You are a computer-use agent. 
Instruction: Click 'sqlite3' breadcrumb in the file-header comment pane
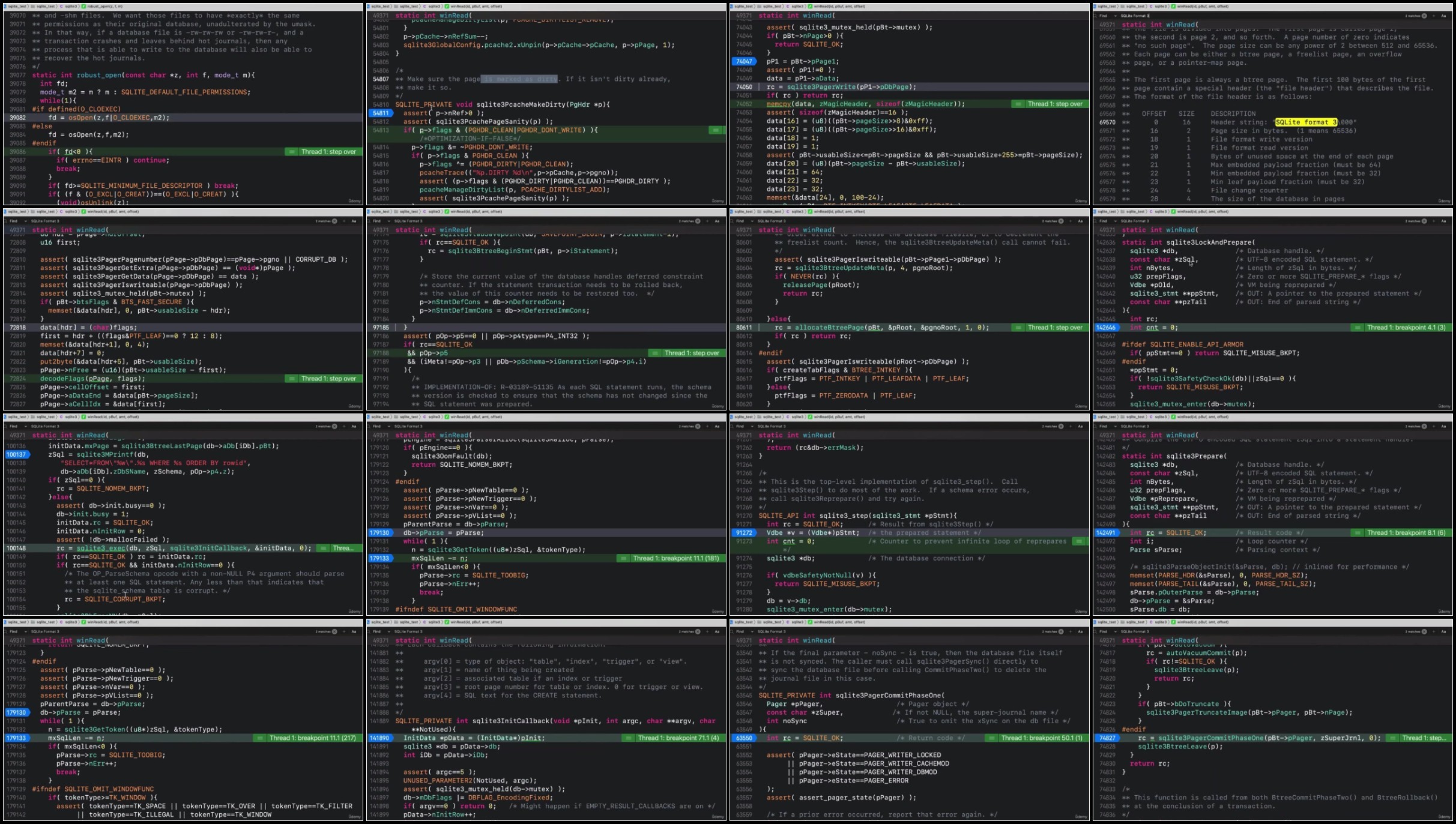(1161, 7)
